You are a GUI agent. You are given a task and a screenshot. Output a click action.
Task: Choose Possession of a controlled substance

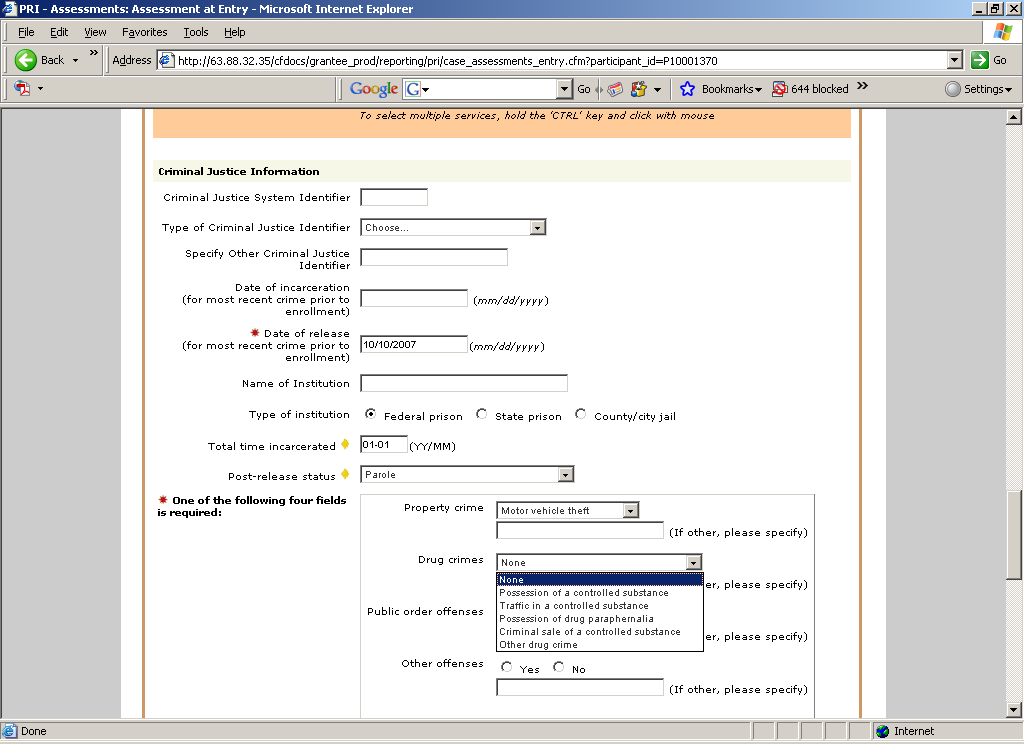tap(600, 592)
